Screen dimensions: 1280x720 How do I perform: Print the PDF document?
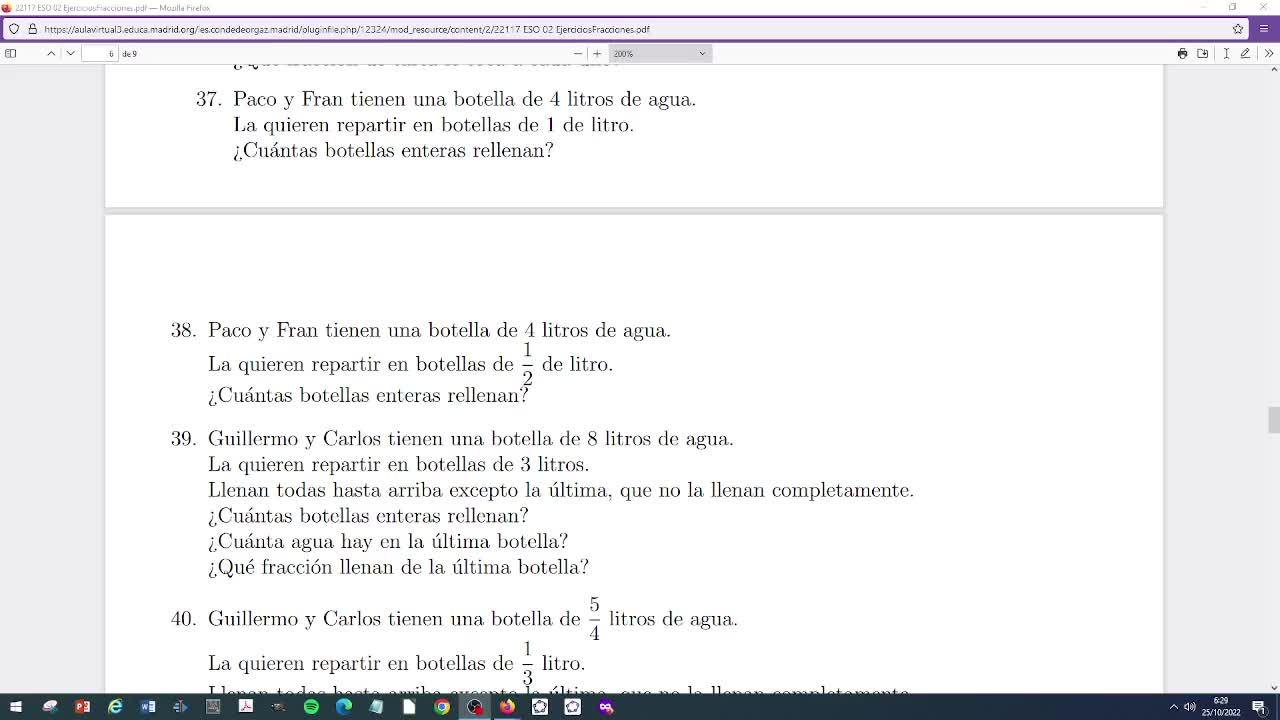click(1182, 53)
